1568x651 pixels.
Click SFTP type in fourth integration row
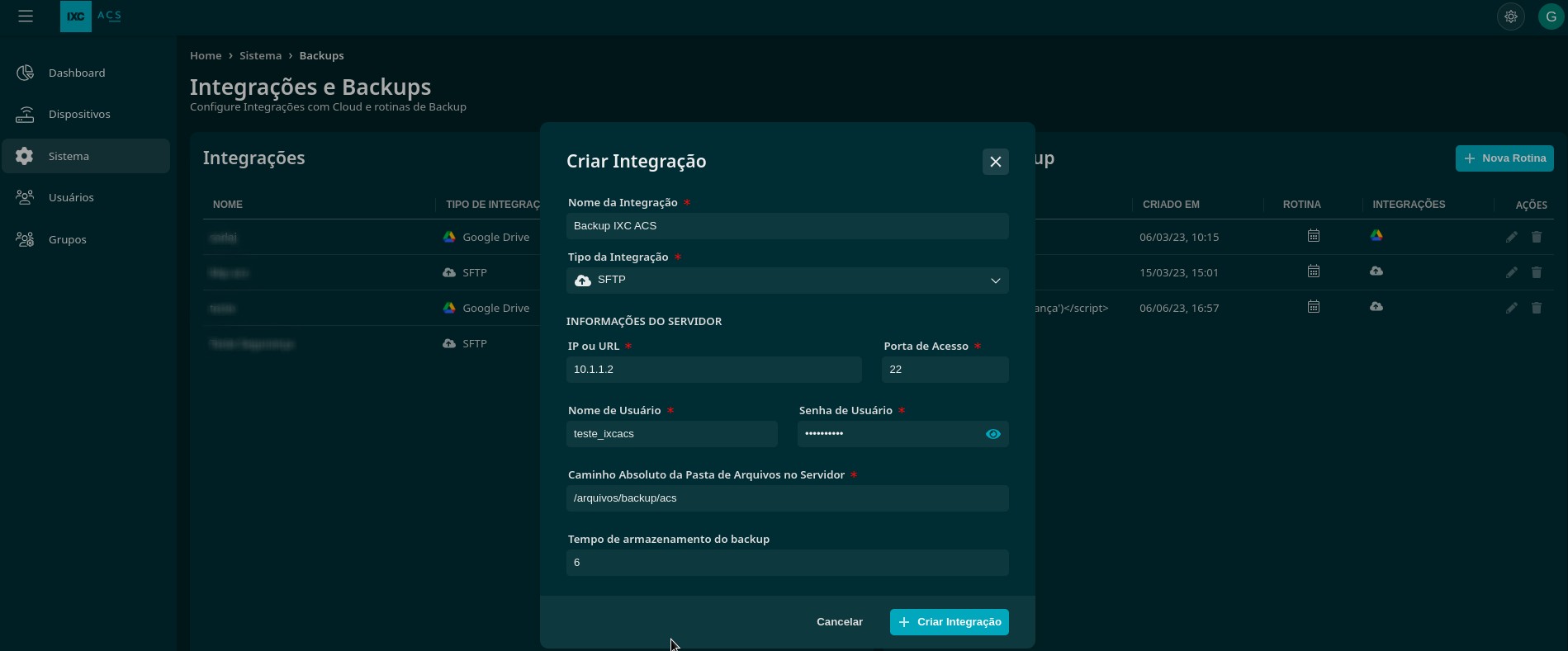coord(465,343)
